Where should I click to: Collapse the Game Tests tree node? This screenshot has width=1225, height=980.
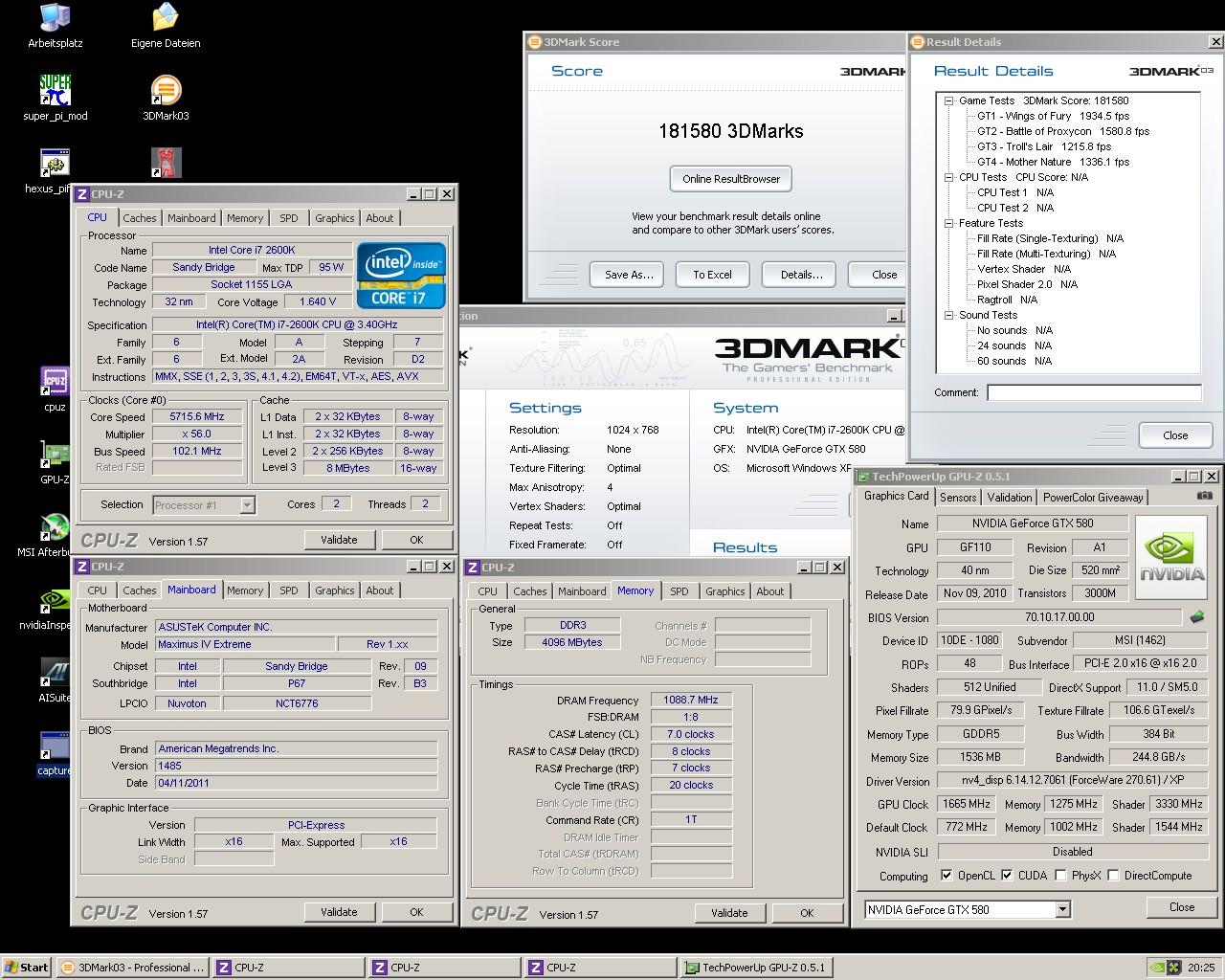[948, 100]
